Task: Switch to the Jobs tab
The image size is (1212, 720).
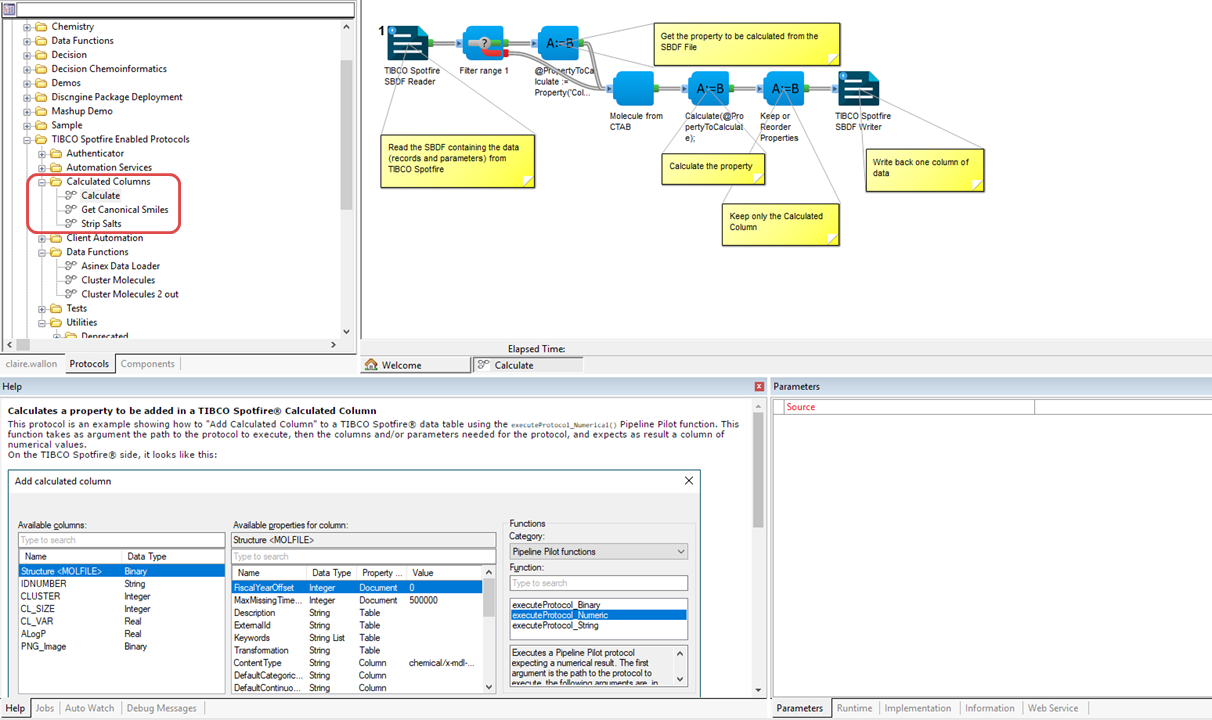Action: [x=45, y=708]
